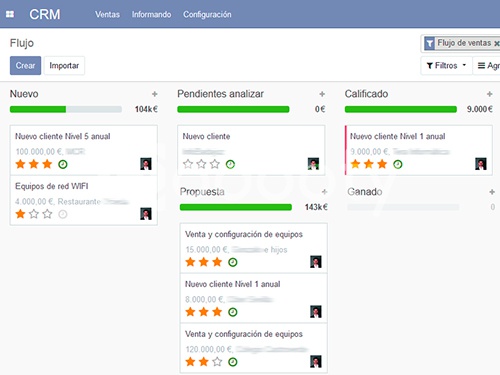Click the Pendientes analizar progress bar
Screen dimensions: 500x375
tap(233, 109)
